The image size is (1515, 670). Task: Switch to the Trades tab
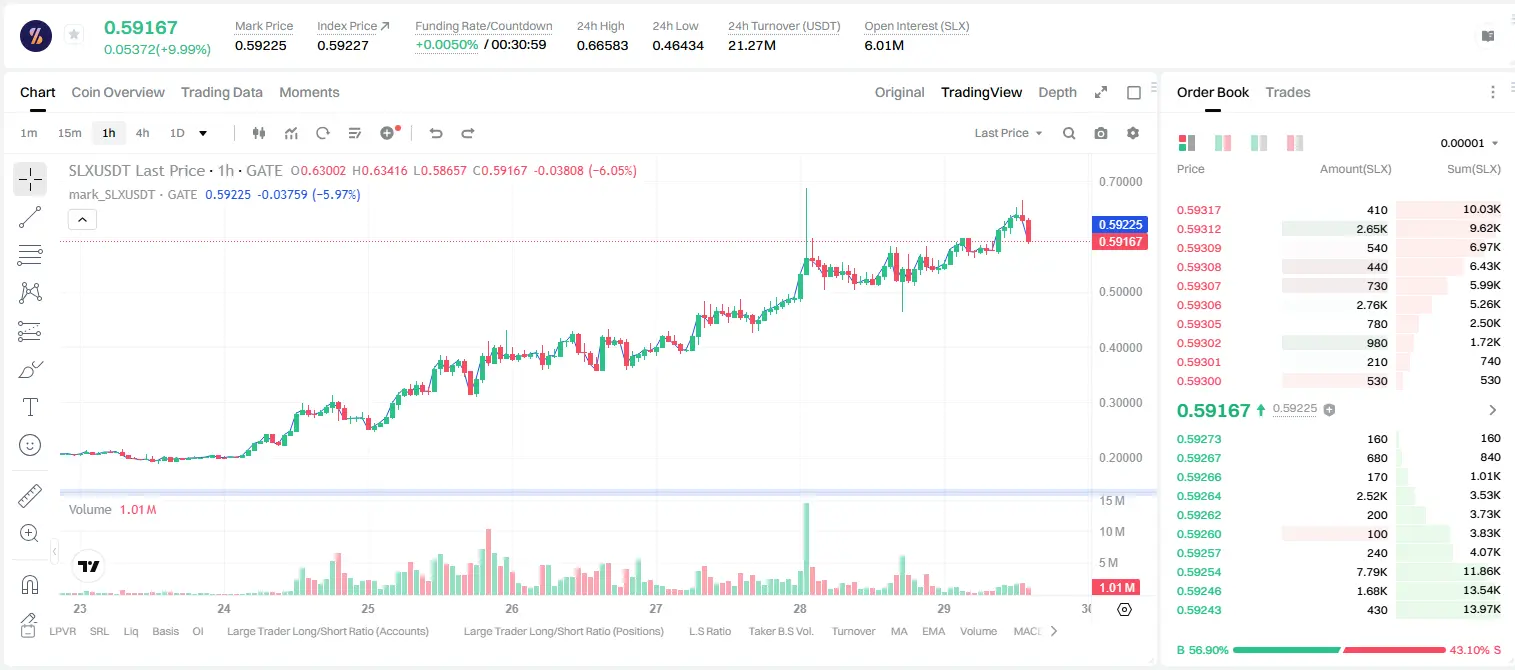(1288, 92)
